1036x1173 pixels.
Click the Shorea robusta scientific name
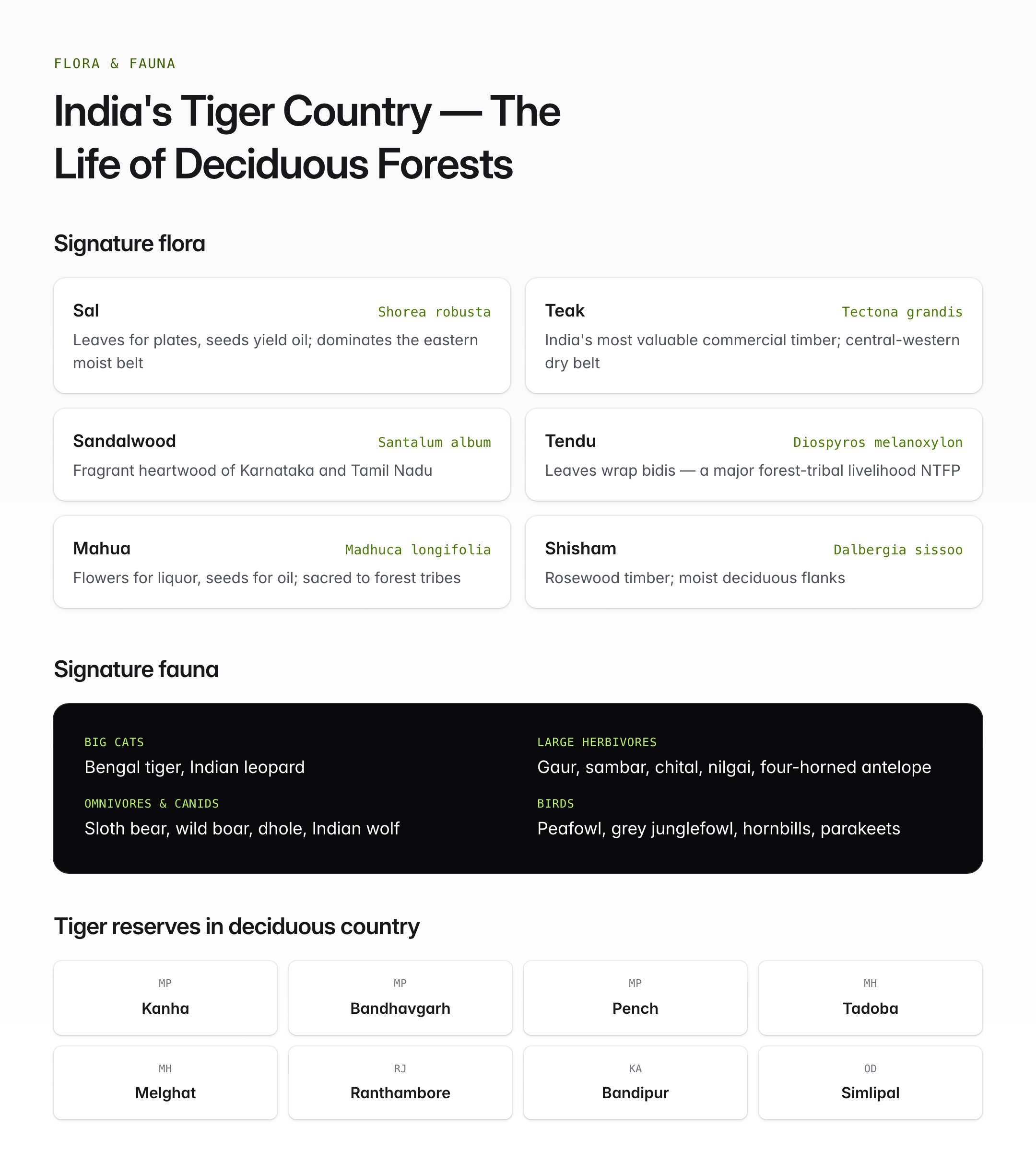point(435,312)
